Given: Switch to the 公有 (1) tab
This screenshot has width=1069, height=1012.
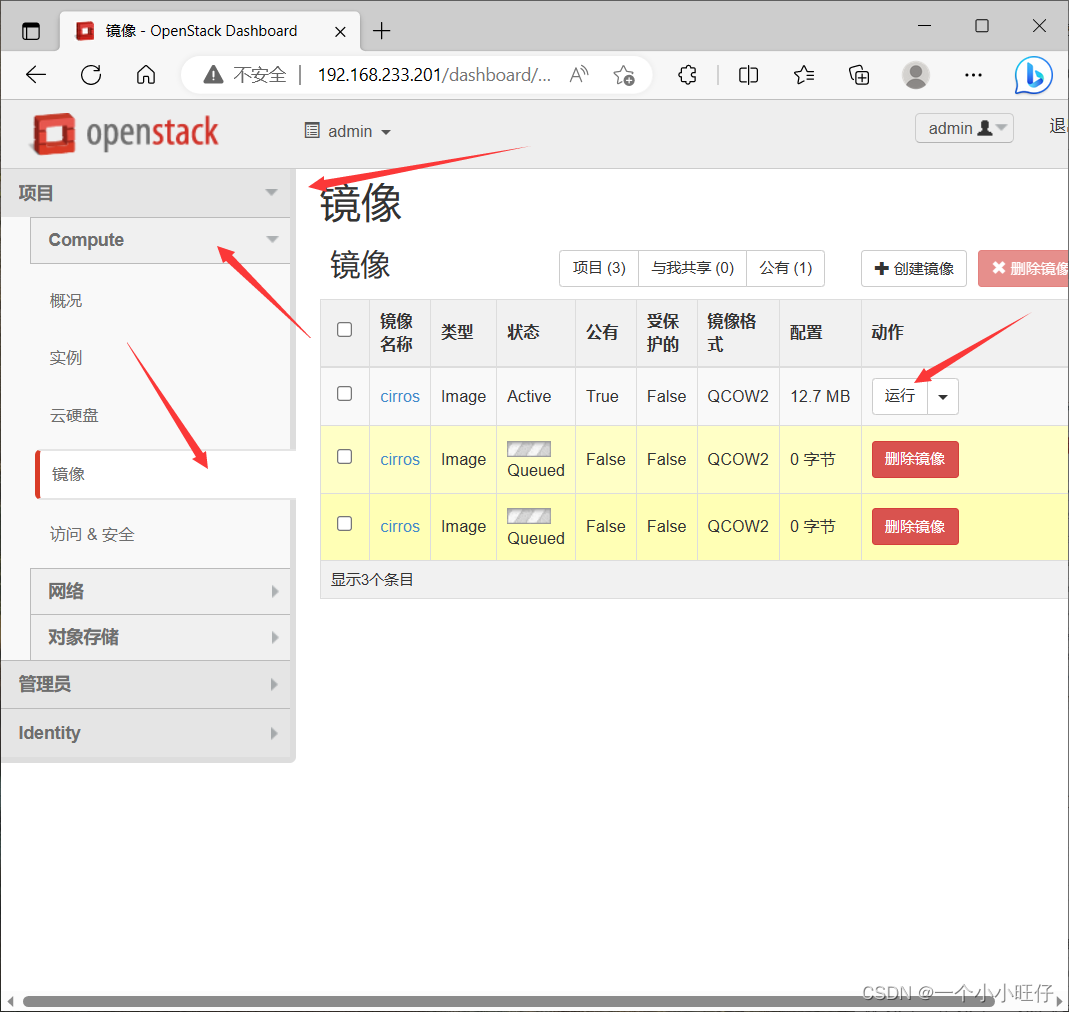Looking at the screenshot, I should tap(786, 268).
